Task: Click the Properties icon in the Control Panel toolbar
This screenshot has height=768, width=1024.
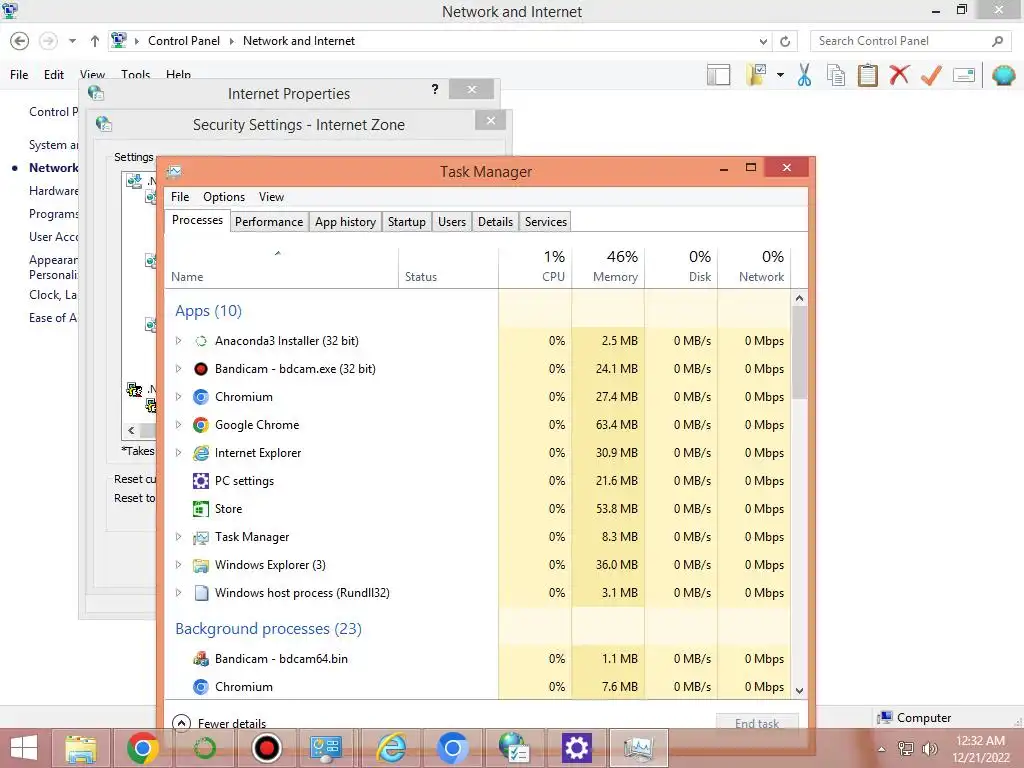Action: (964, 75)
